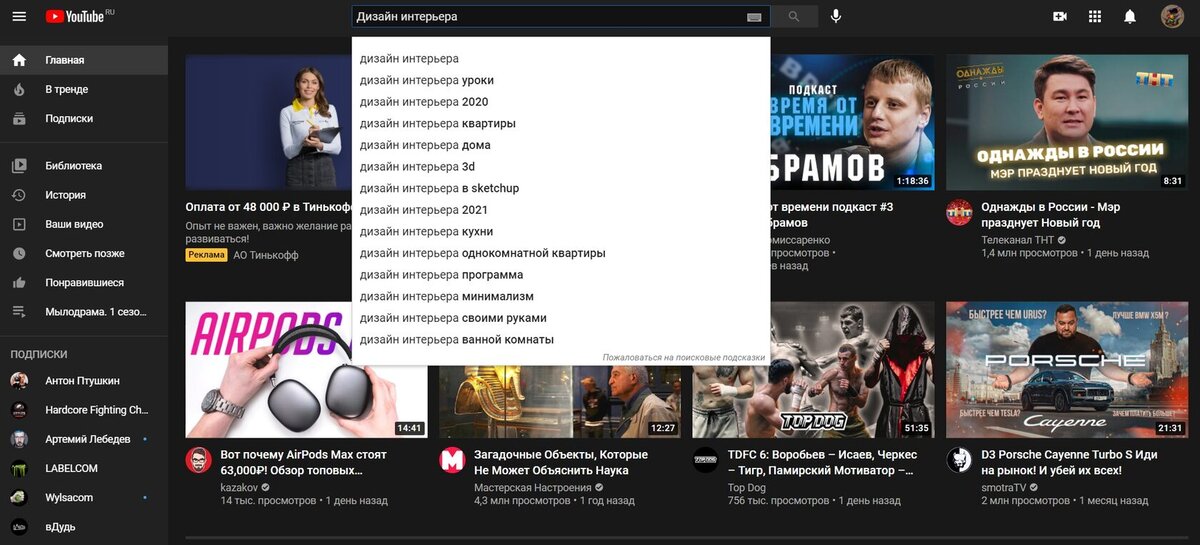Open the Top Dog channel avatar
This screenshot has width=1200, height=545.
click(x=705, y=460)
